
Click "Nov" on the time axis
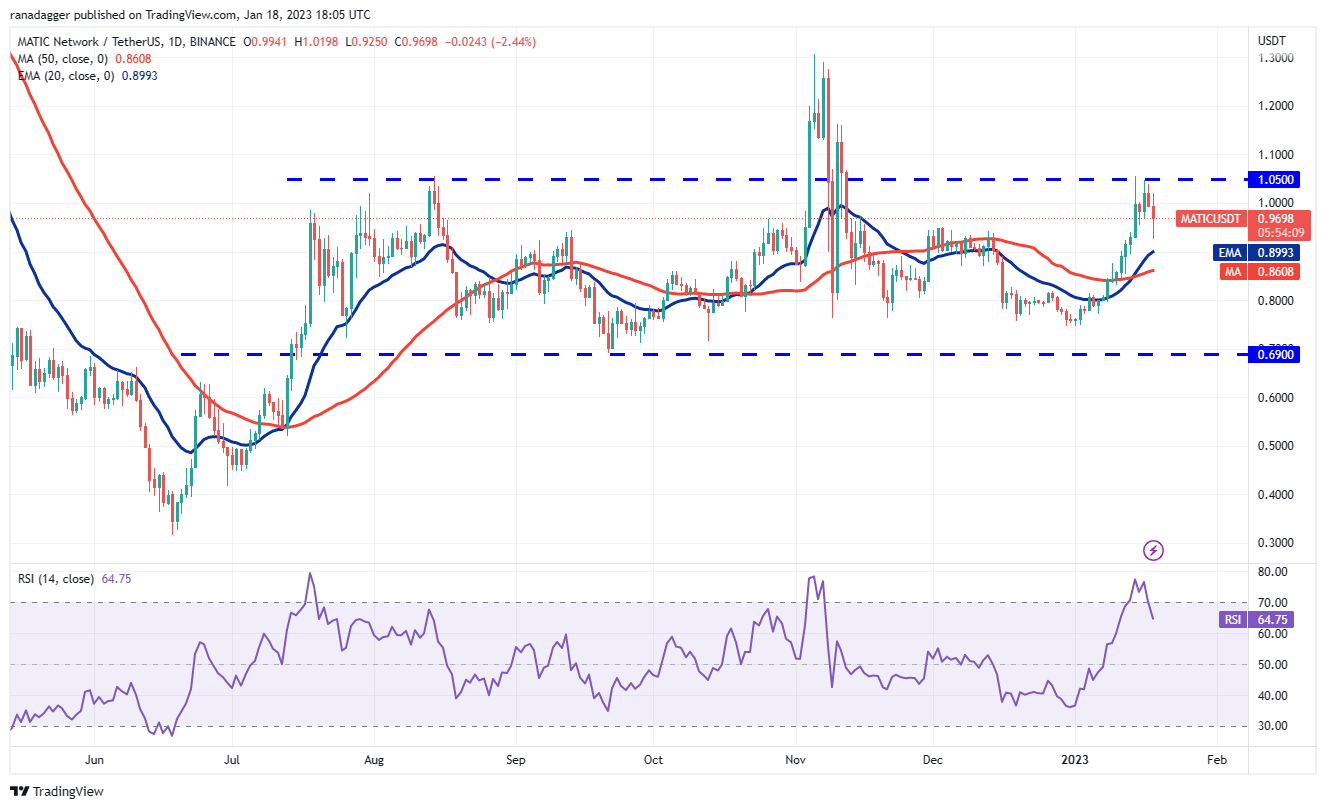(796, 760)
